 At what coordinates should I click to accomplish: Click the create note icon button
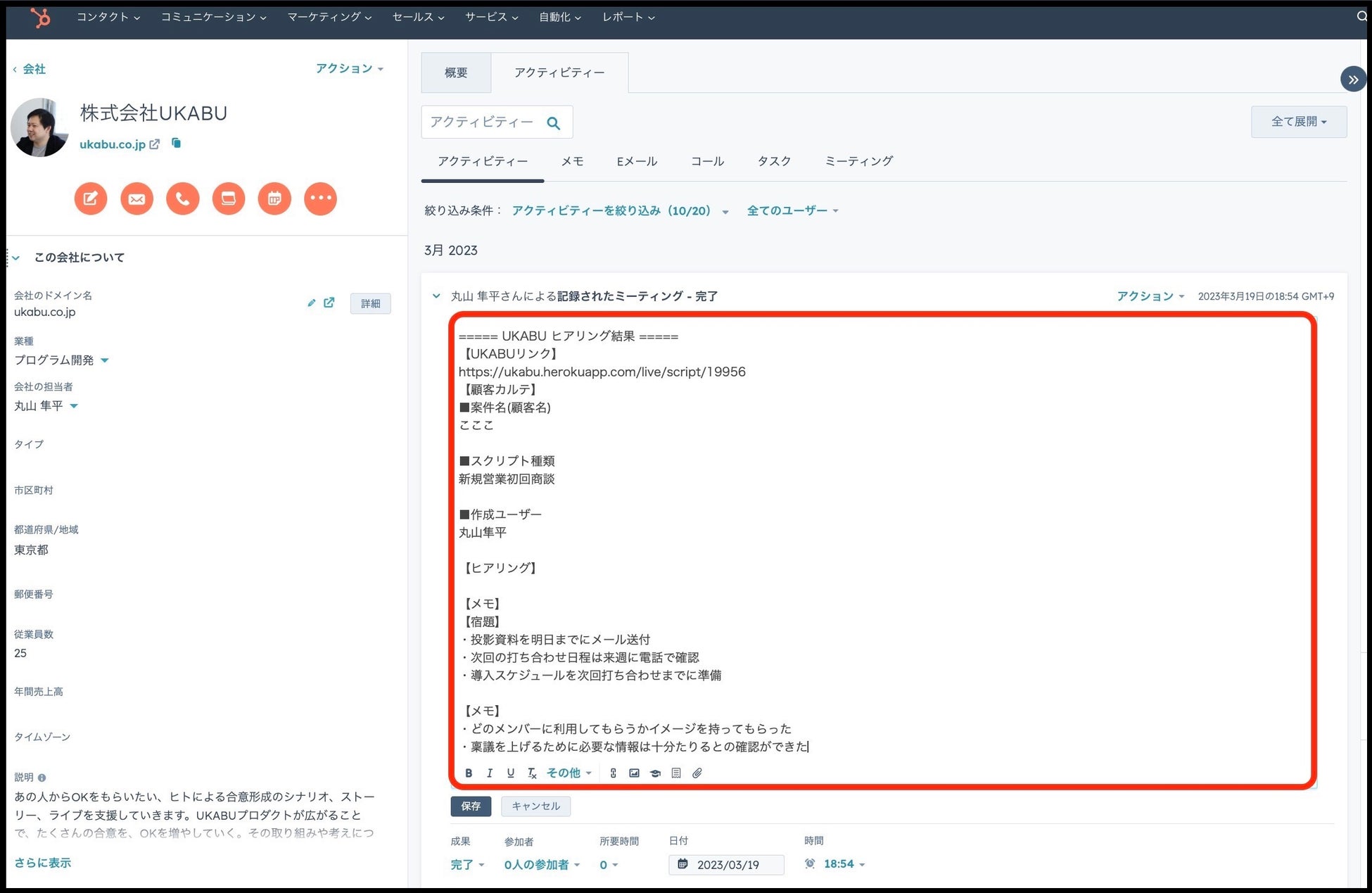pyautogui.click(x=91, y=198)
